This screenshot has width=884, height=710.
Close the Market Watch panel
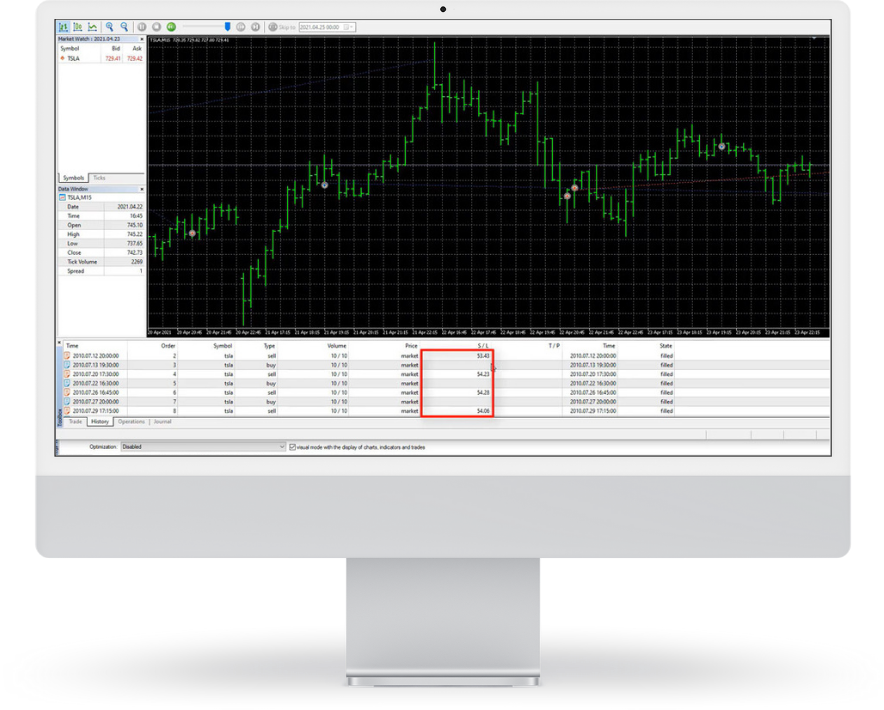(x=142, y=39)
